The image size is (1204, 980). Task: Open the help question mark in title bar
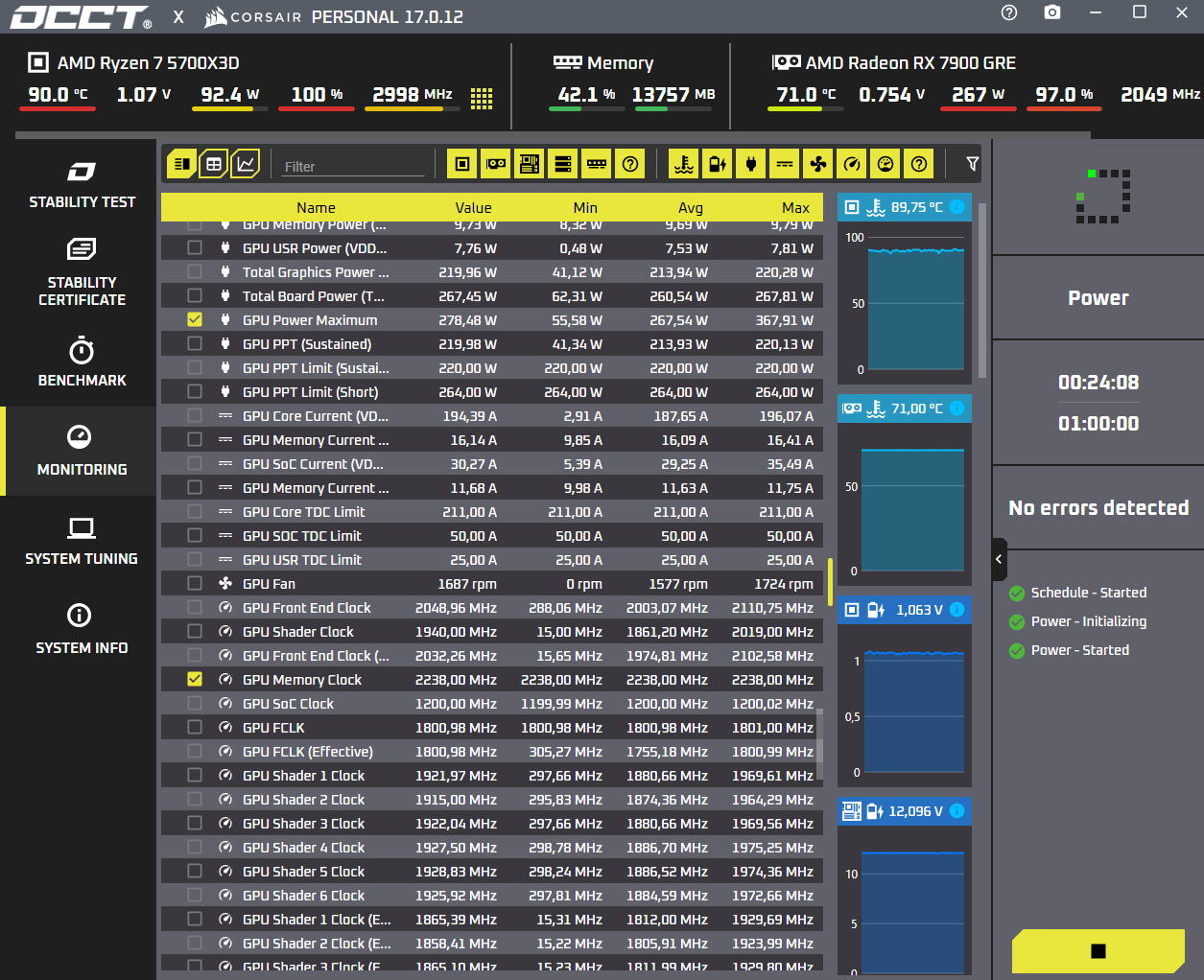coord(1008,12)
